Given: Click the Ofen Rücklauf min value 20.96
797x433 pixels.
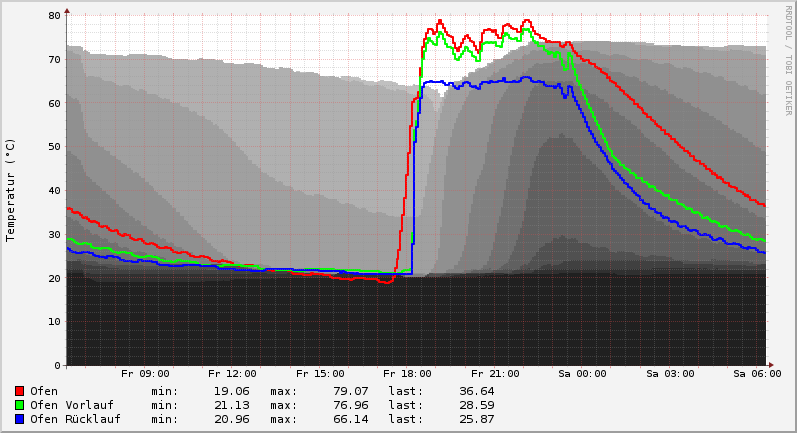Looking at the screenshot, I should [x=231, y=419].
